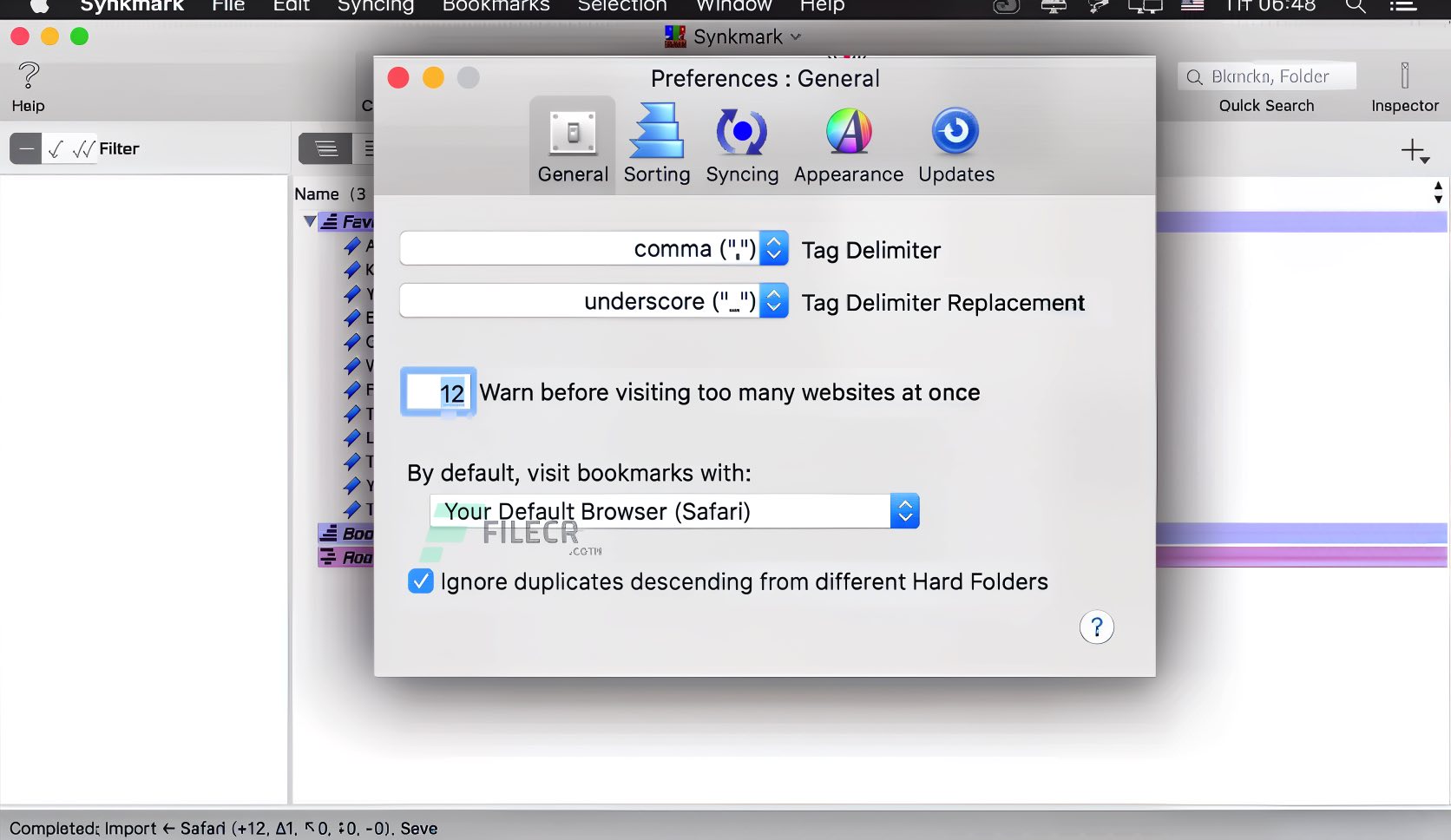Click the blue help circle in Preferences
The height and width of the screenshot is (840, 1451).
point(1096,627)
